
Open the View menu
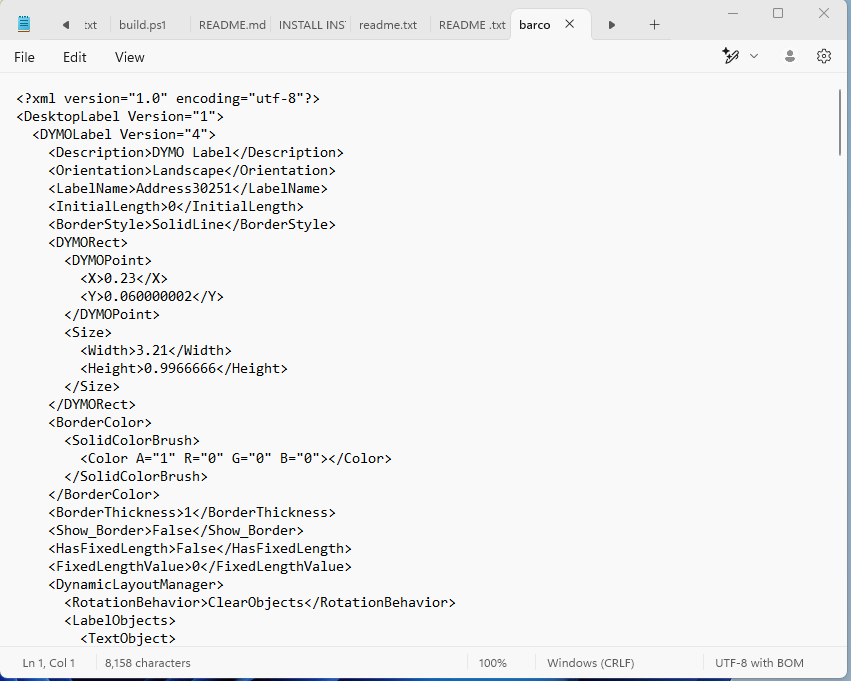[x=130, y=57]
